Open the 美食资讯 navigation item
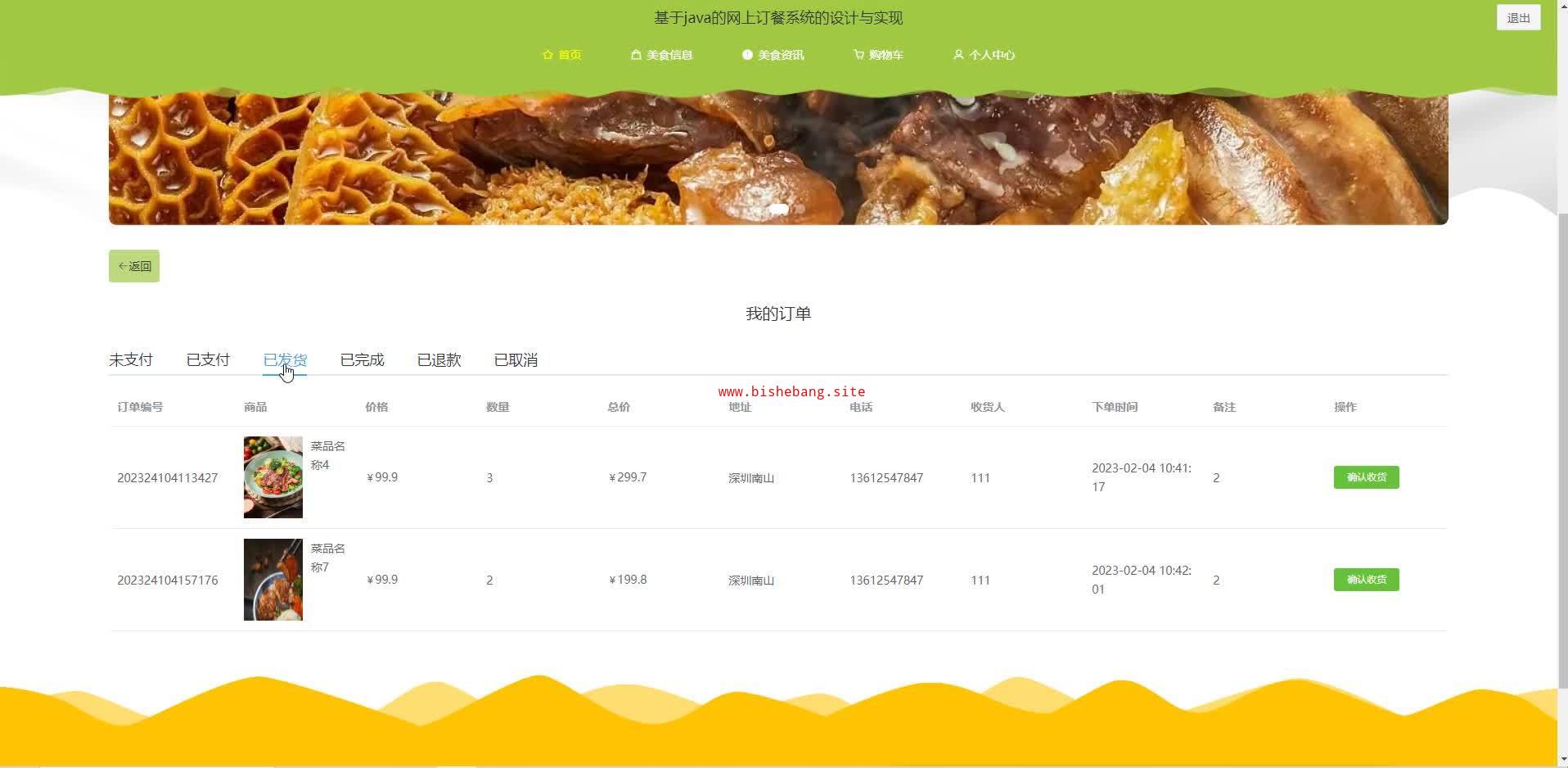The height and width of the screenshot is (768, 1568). 773,55
